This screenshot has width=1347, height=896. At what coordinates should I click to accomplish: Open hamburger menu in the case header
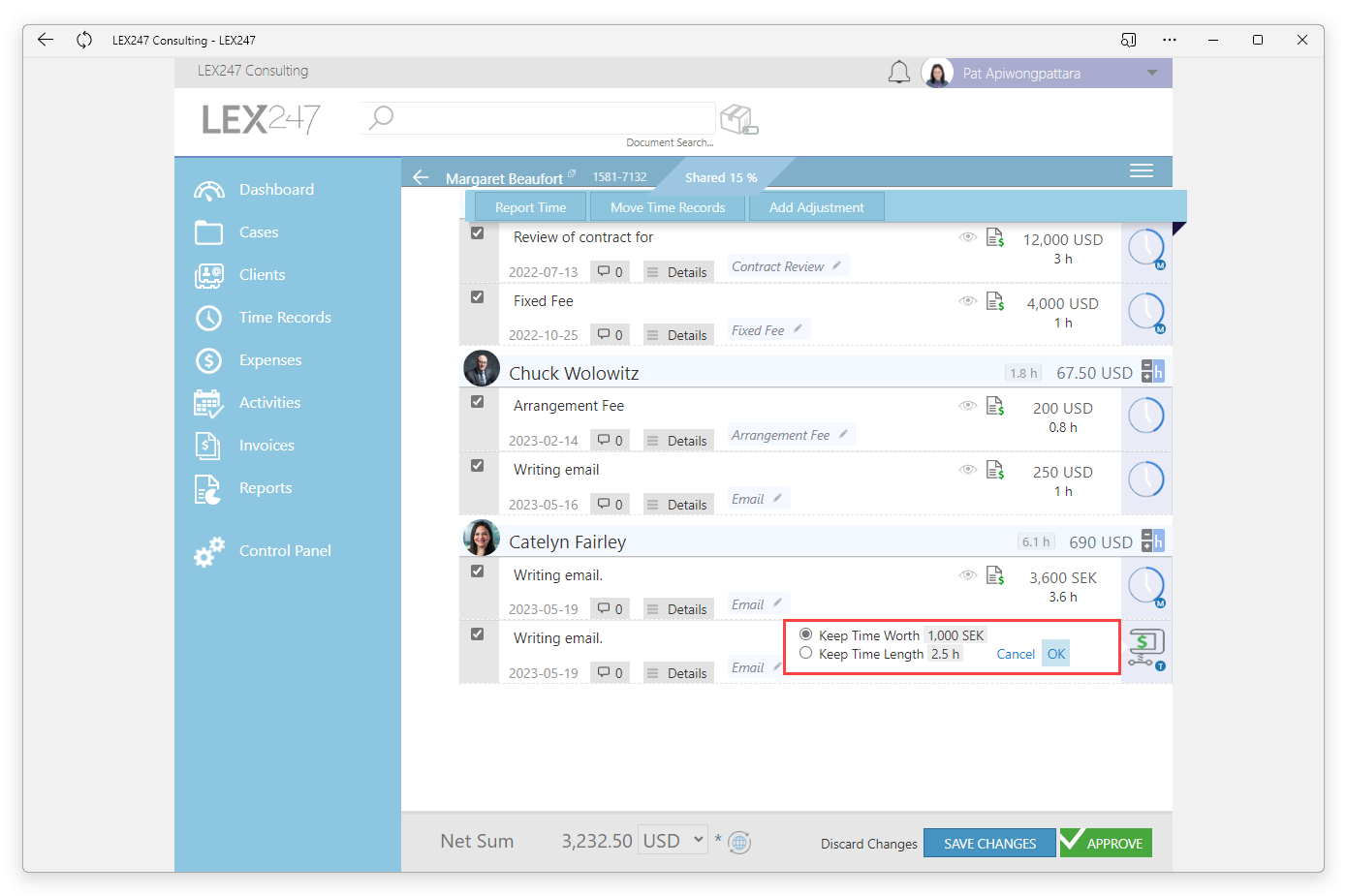[1142, 171]
